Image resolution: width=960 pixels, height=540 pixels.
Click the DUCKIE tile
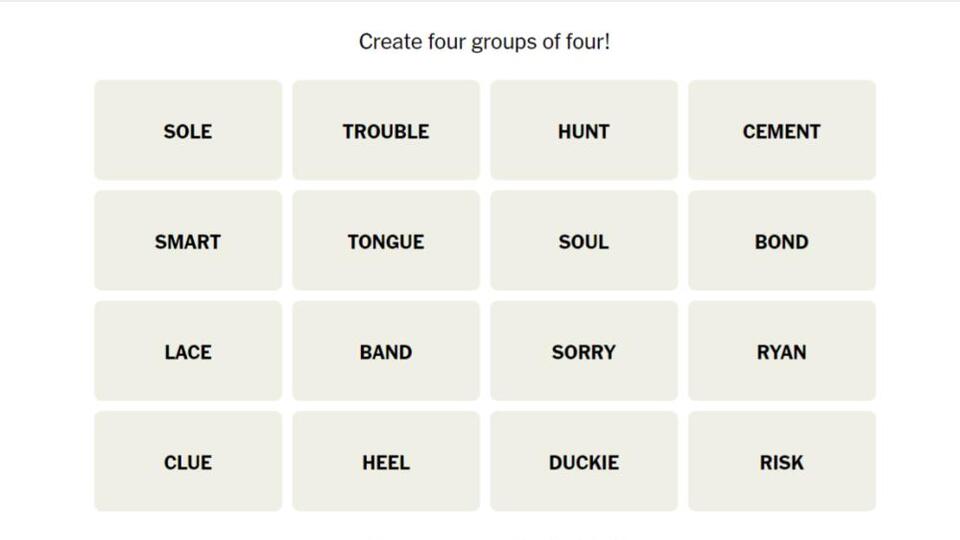click(x=583, y=462)
